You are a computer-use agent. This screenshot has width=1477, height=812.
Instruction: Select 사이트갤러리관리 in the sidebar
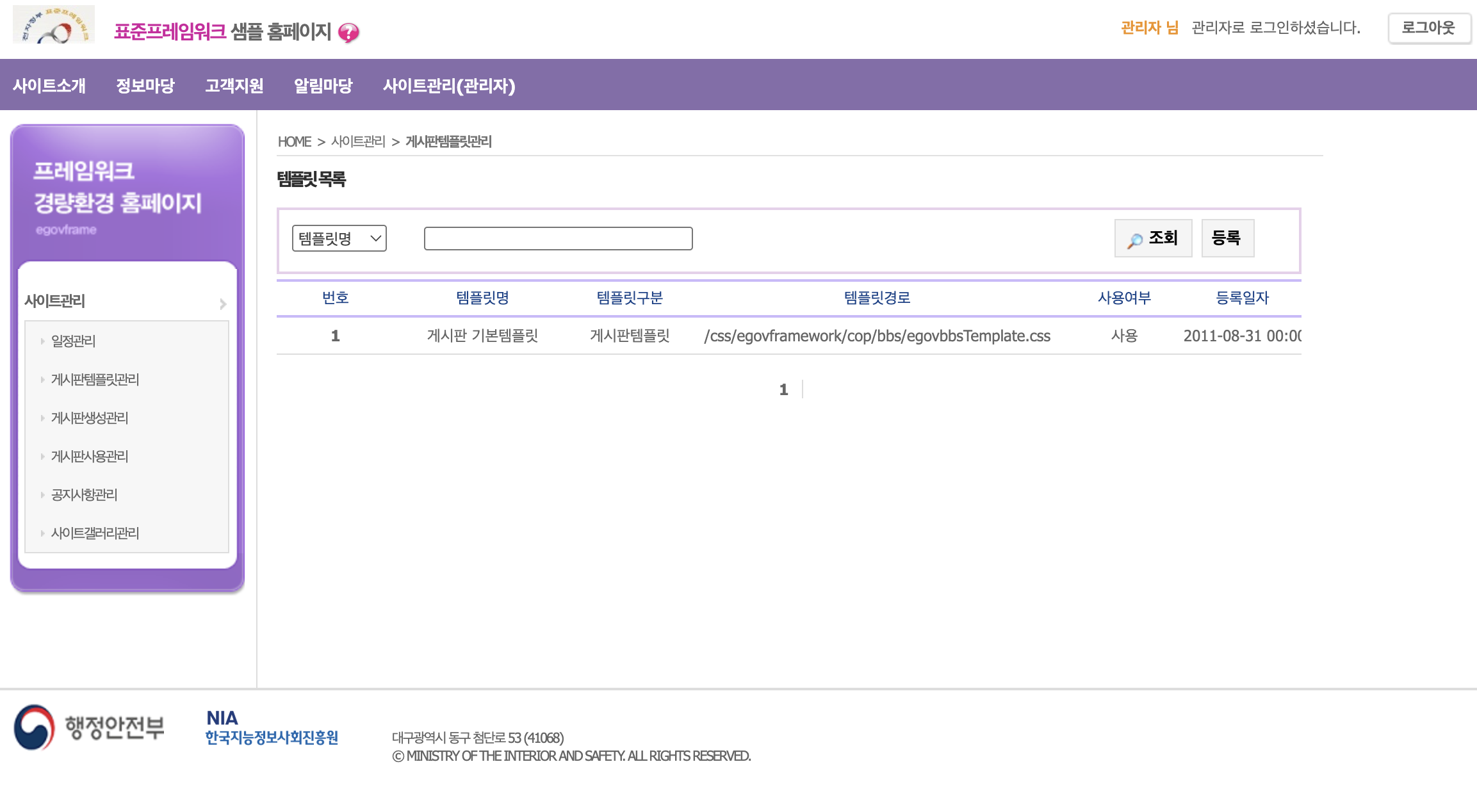pos(95,533)
